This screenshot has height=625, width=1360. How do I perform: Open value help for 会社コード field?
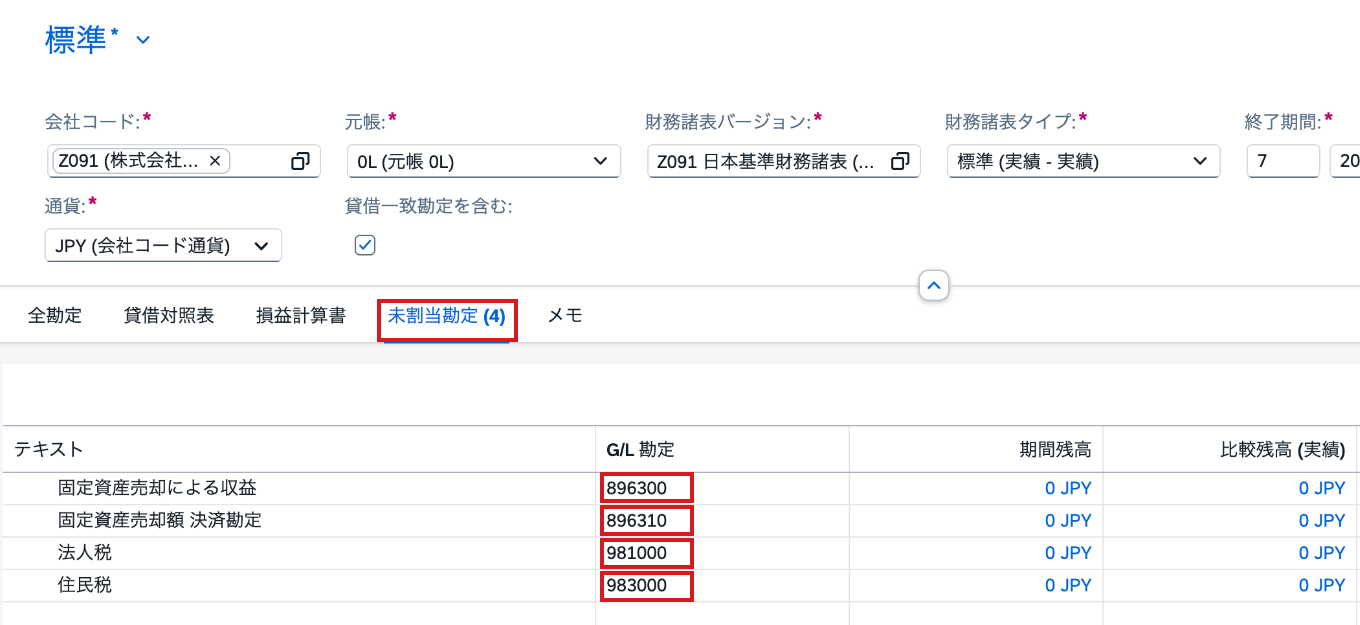pos(300,161)
